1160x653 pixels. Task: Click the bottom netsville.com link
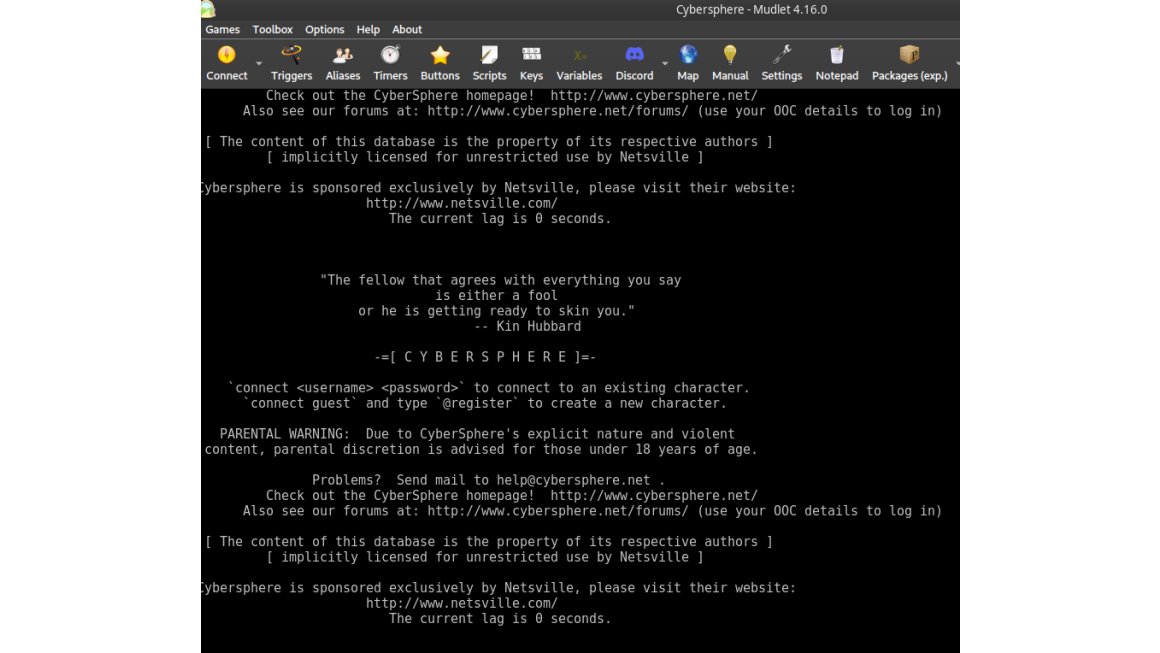[x=462, y=603]
